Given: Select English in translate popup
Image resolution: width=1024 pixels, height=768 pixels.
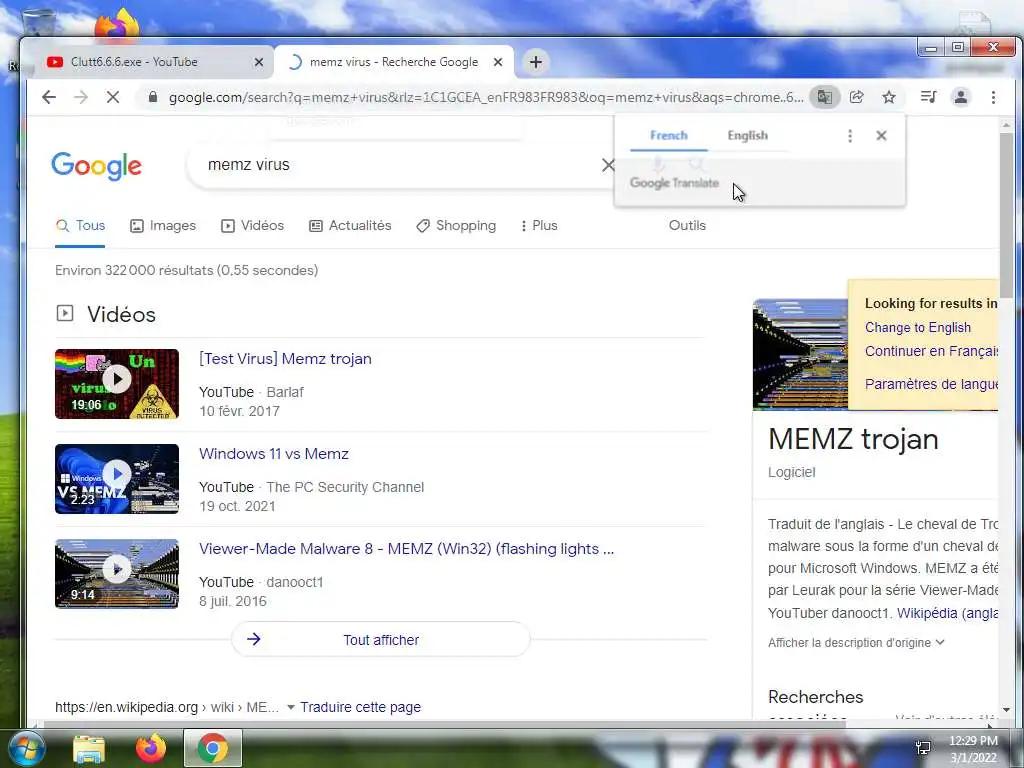Looking at the screenshot, I should pos(747,135).
